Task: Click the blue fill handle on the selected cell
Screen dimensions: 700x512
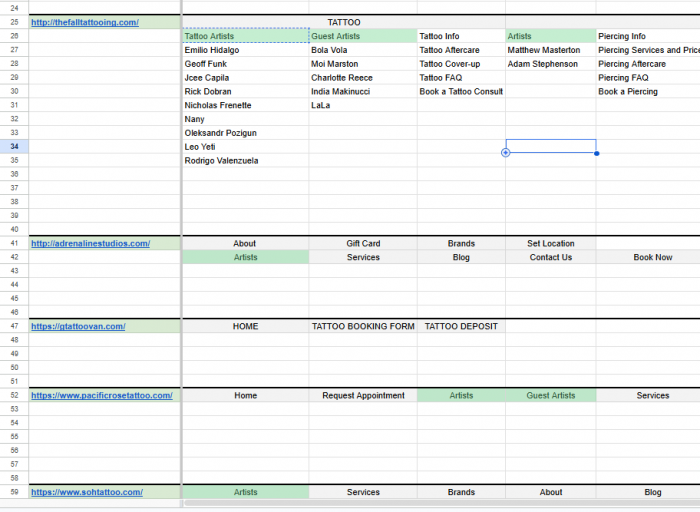Action: click(596, 154)
